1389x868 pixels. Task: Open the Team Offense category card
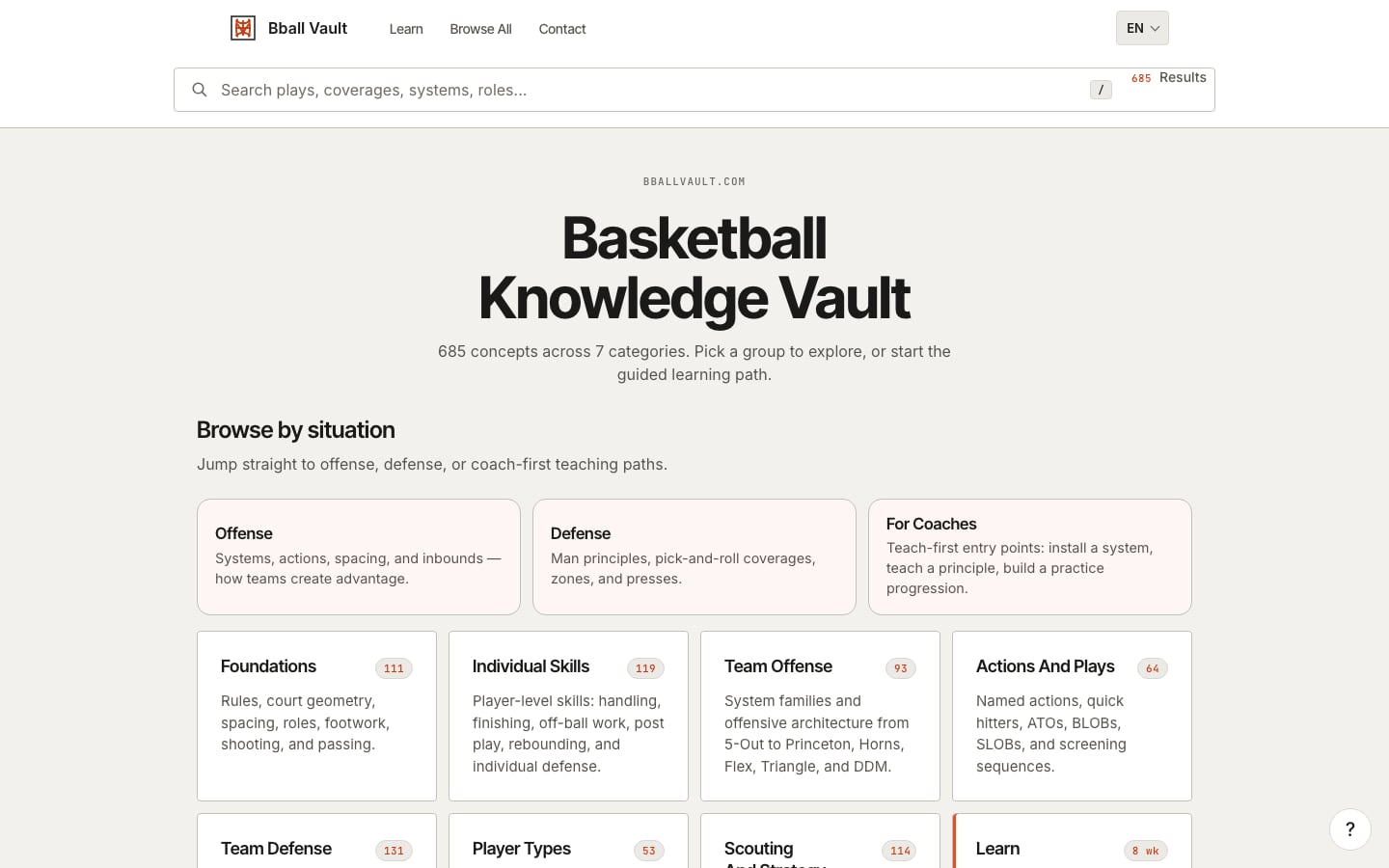pos(820,716)
